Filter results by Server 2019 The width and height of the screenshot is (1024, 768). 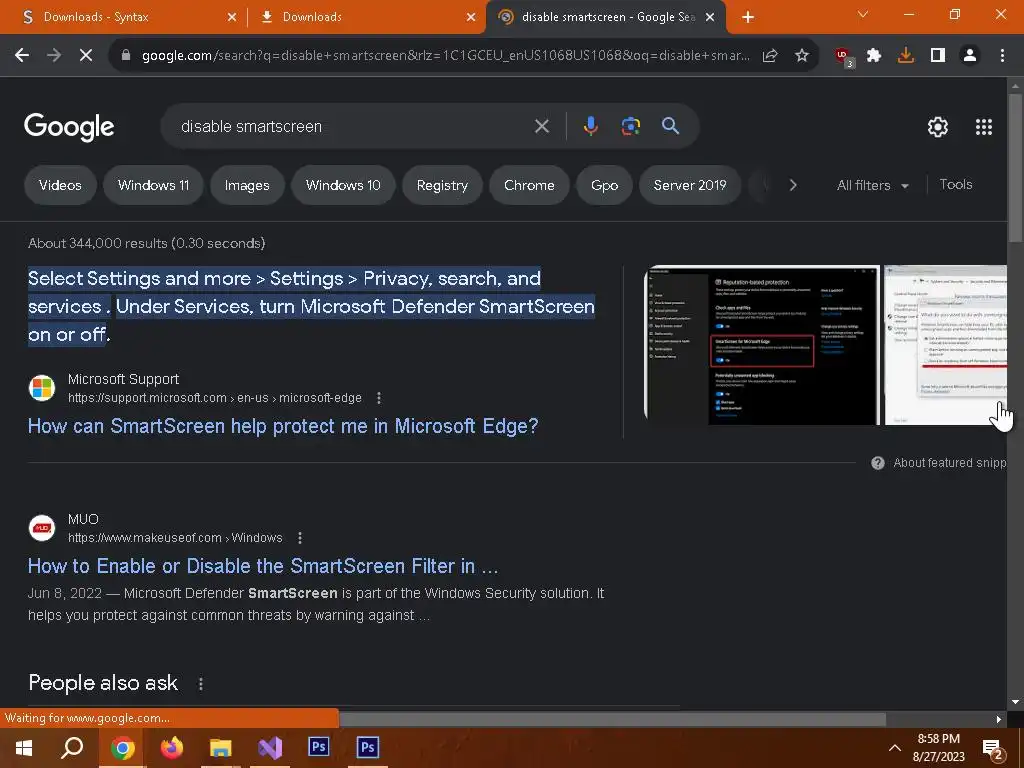pyautogui.click(x=690, y=185)
